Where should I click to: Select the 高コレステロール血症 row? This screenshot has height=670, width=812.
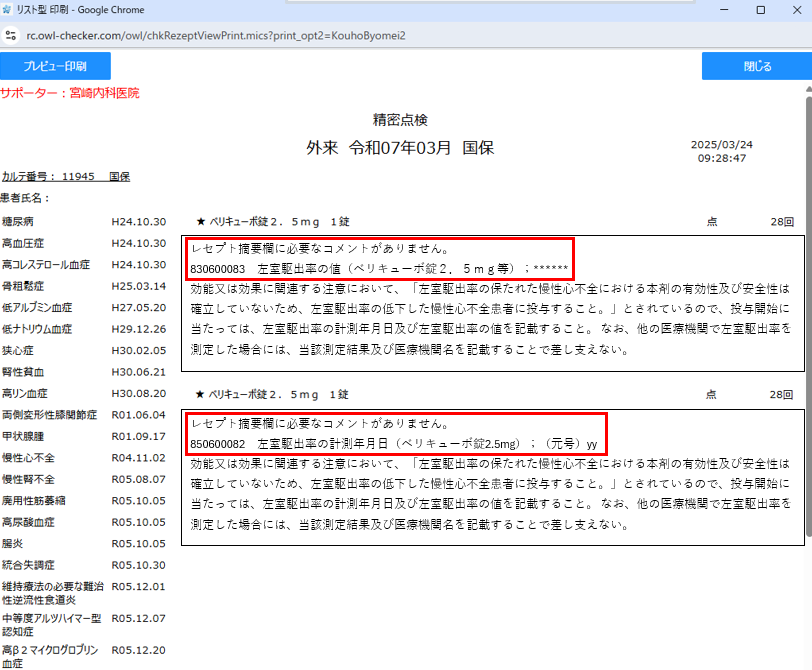(x=84, y=265)
